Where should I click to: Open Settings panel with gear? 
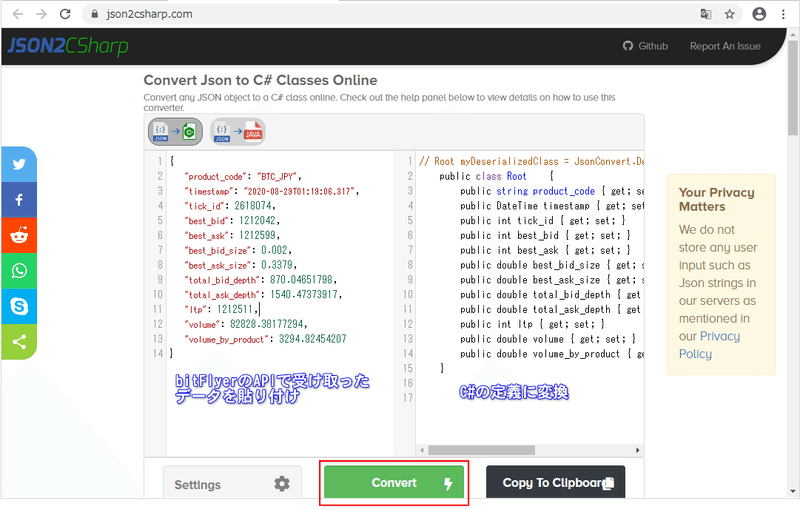pyautogui.click(x=232, y=482)
